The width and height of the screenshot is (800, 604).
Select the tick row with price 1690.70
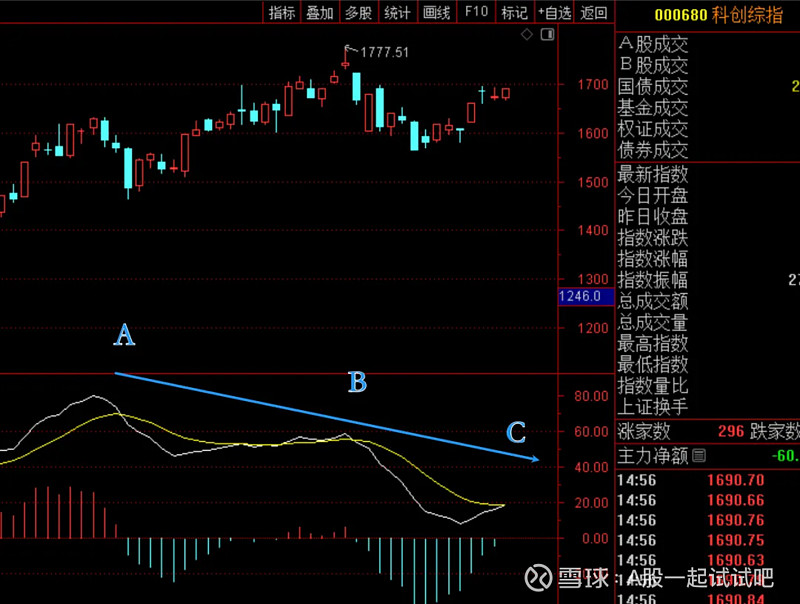(x=707, y=480)
